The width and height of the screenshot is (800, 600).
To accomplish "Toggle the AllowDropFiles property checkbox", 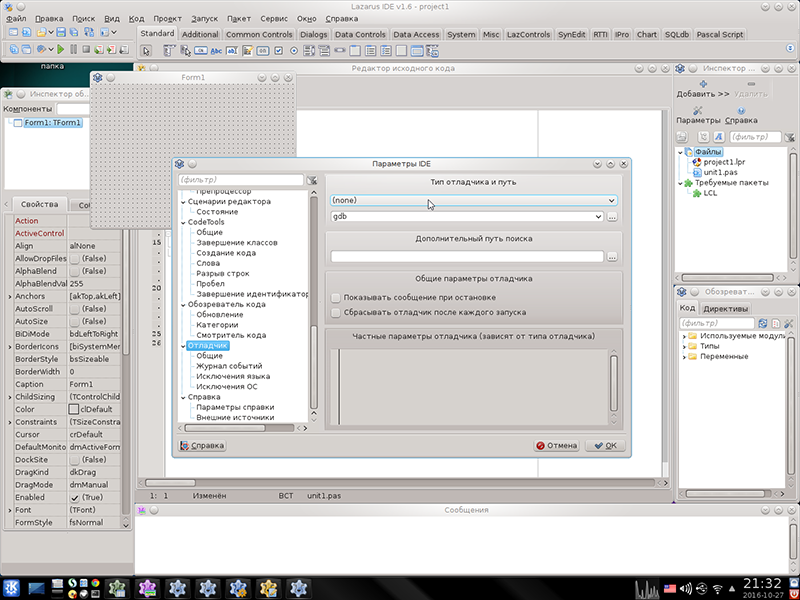I will [74, 259].
